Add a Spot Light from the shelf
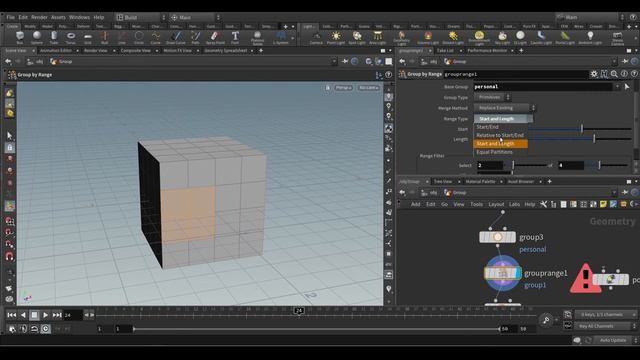This screenshot has width=640, height=360. pyautogui.click(x=357, y=38)
